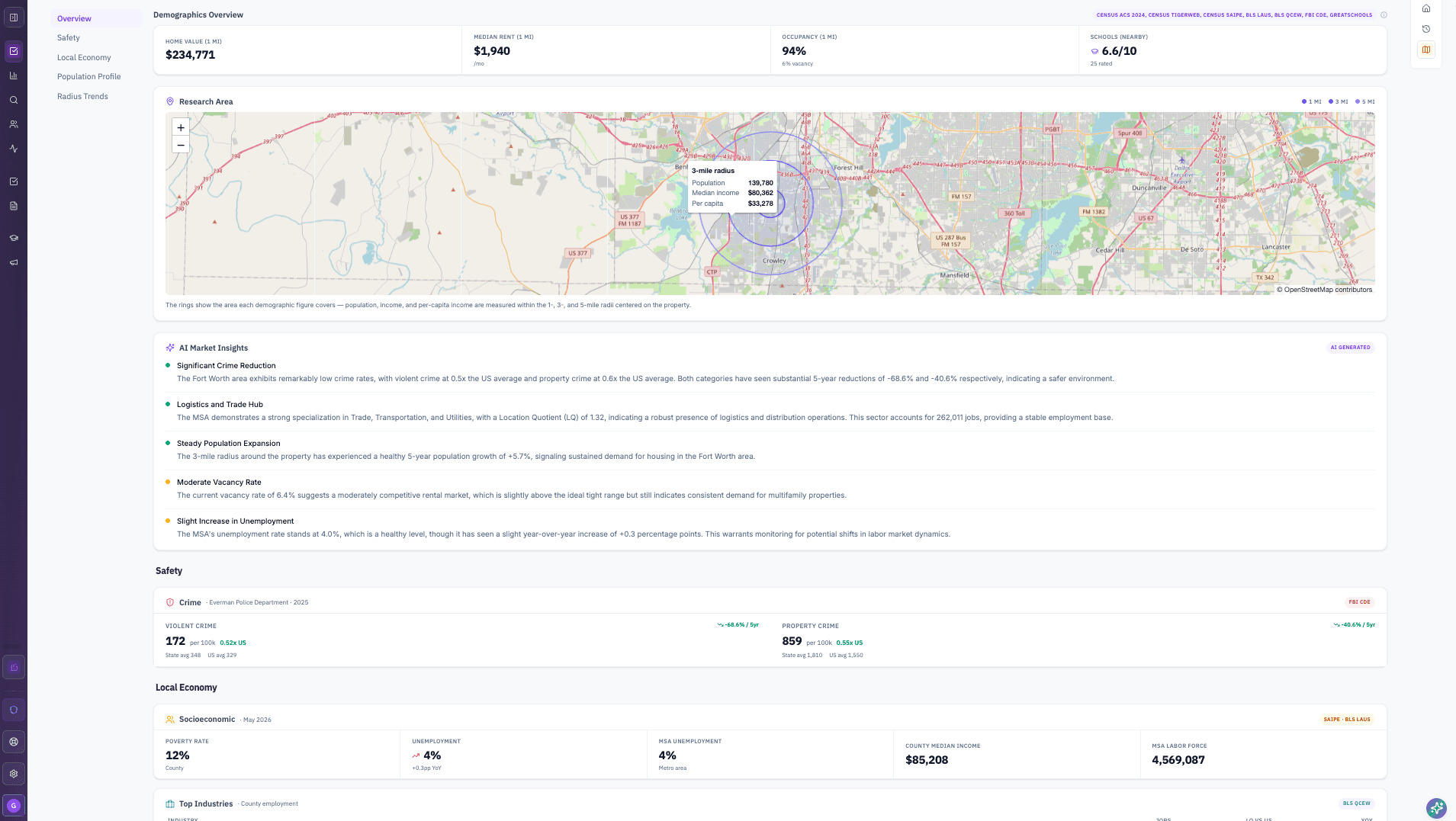Click the home icon in right rail
1456x821 pixels.
tap(1426, 8)
